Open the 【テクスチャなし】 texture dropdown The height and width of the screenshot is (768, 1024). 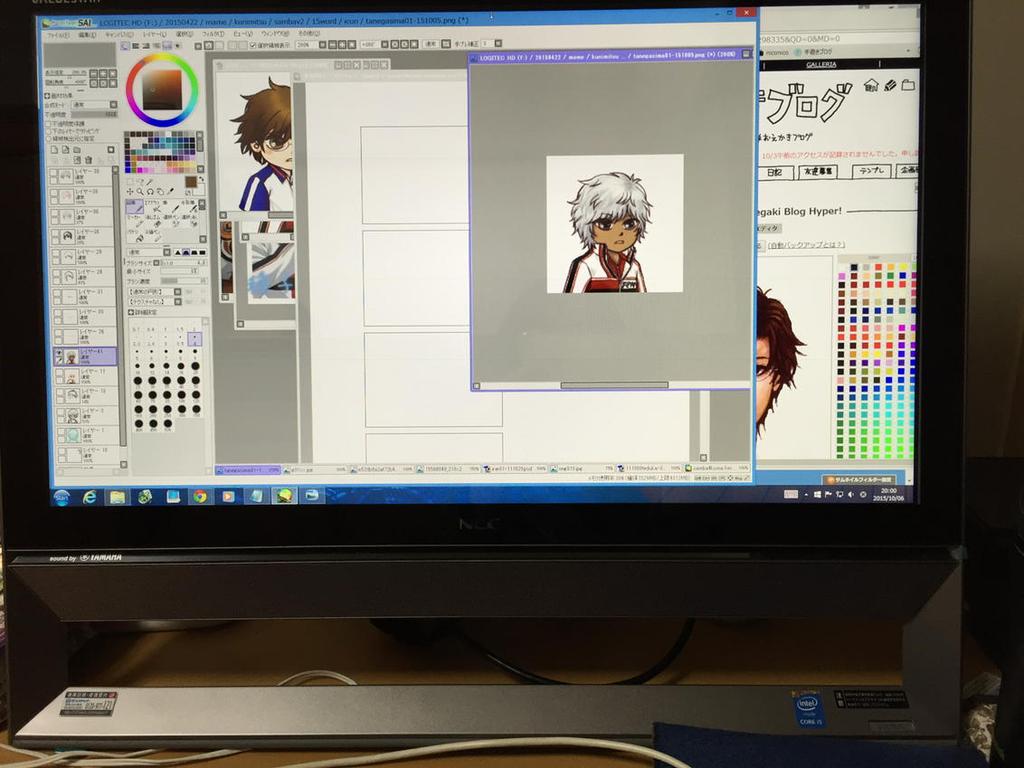(x=154, y=302)
